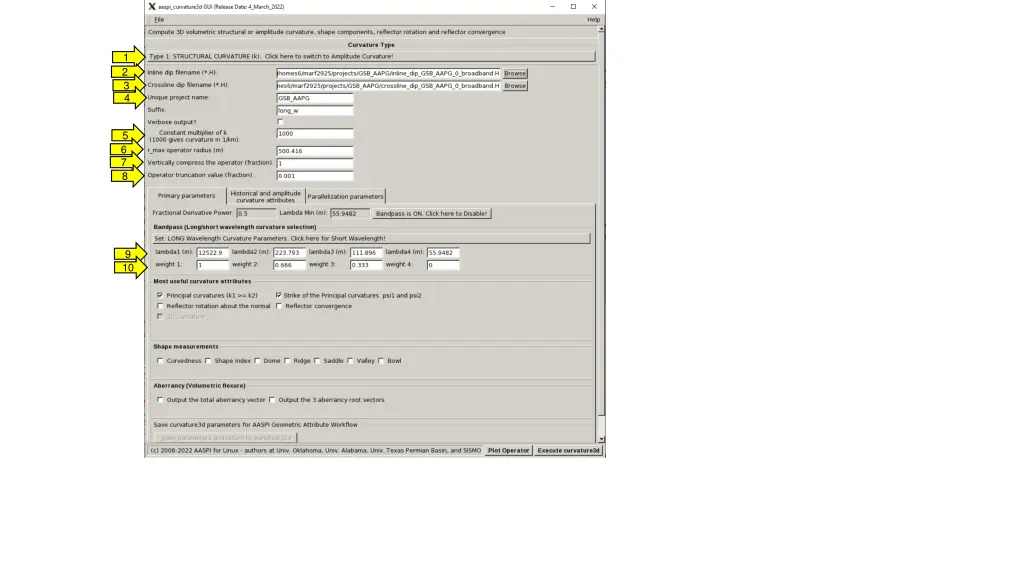Enable Reflector rotation about the normal

(x=160, y=306)
